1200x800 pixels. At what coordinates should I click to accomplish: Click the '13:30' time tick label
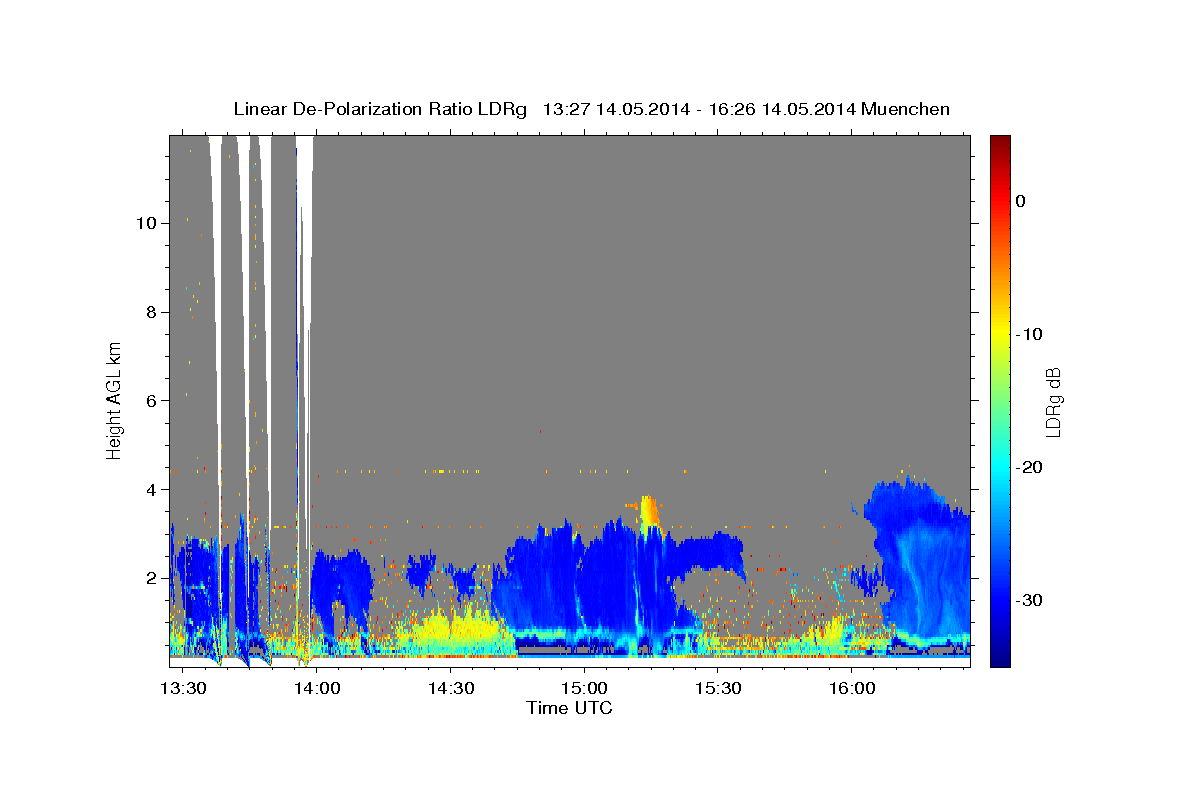click(183, 688)
